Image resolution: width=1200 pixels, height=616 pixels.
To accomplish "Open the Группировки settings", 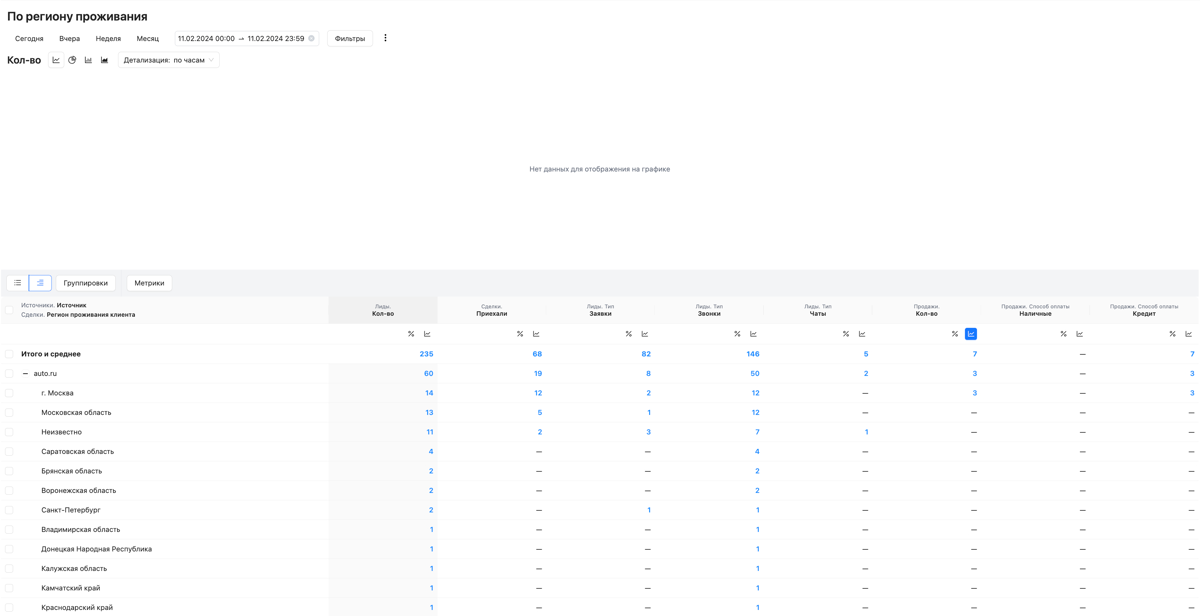I will tap(86, 283).
